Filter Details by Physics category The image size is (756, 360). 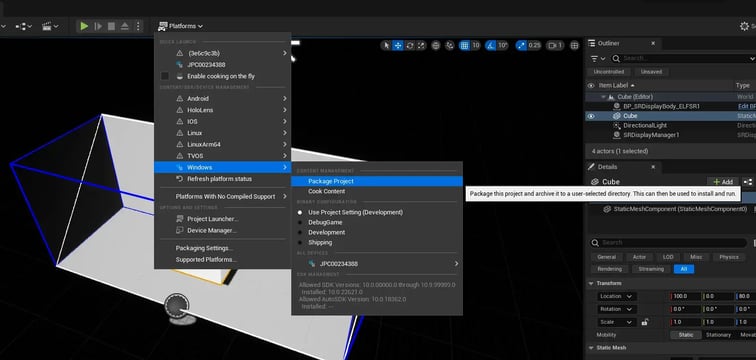click(729, 257)
